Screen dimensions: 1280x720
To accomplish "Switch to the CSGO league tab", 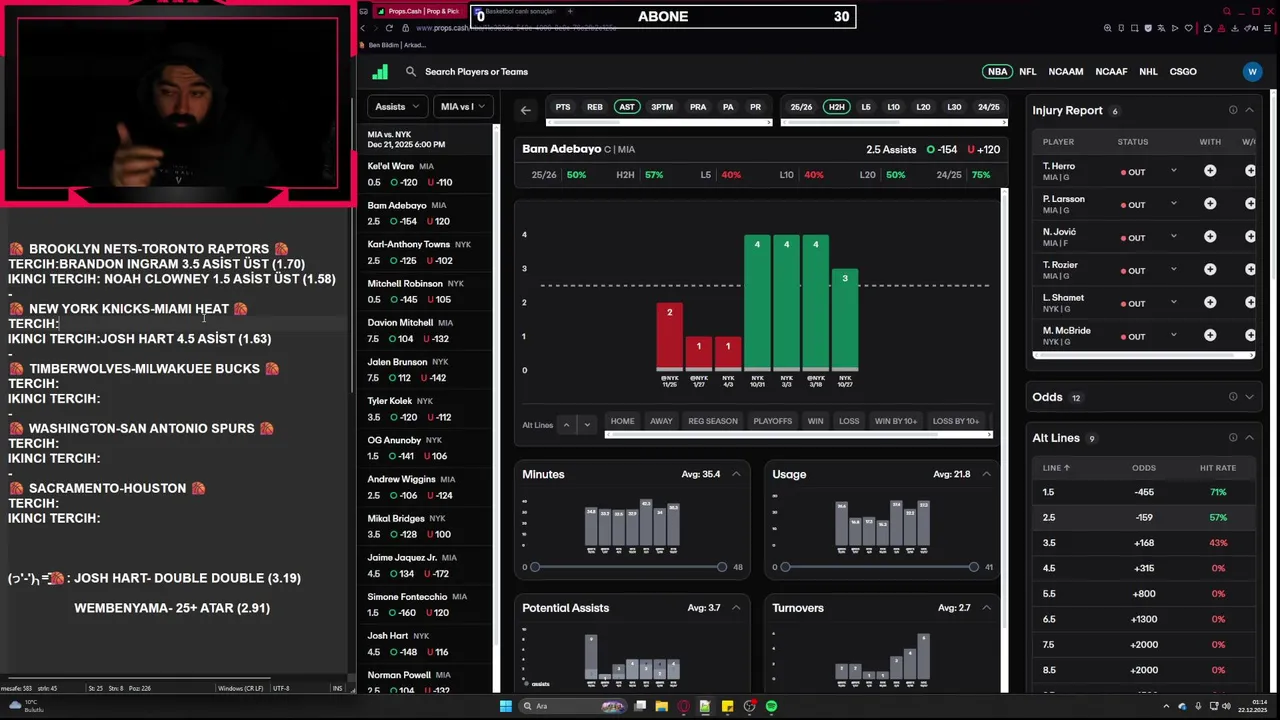I will (1183, 72).
